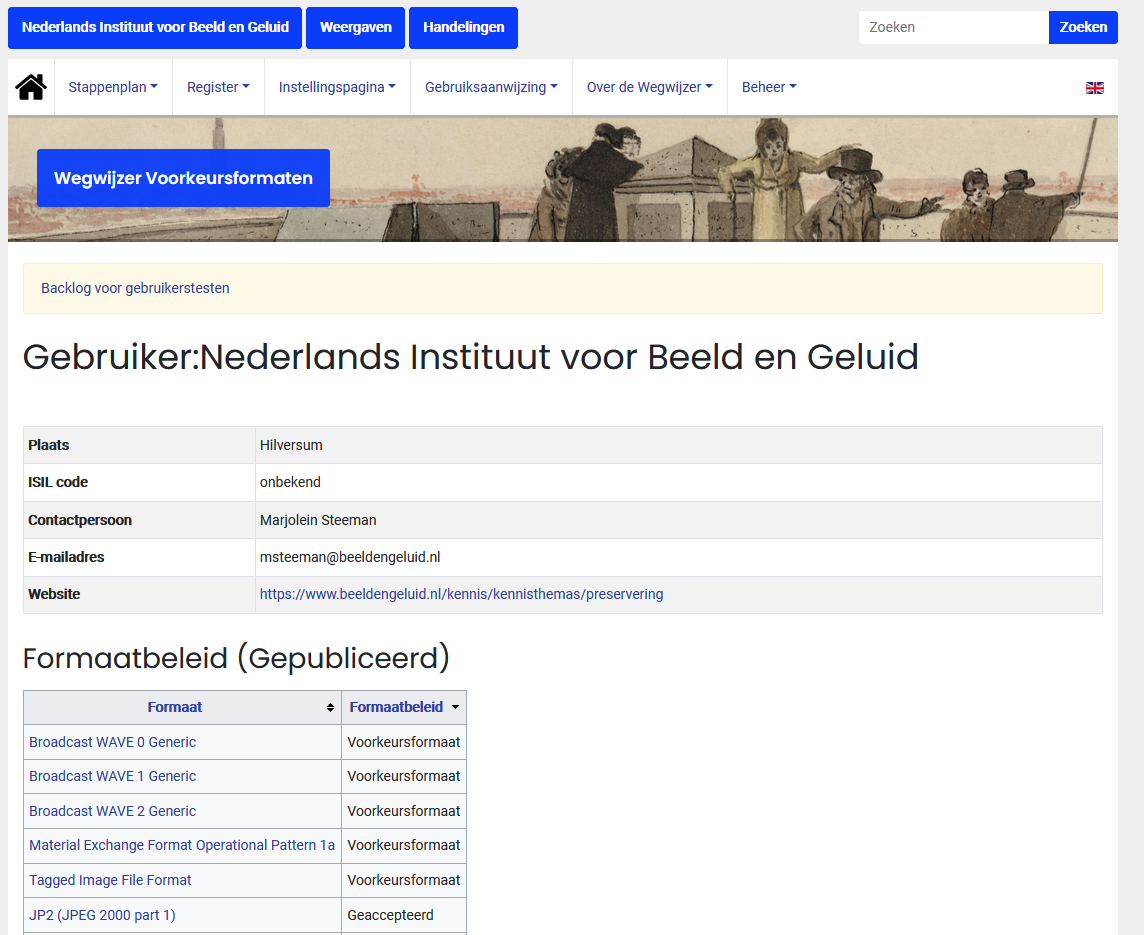Image resolution: width=1144 pixels, height=935 pixels.
Task: Sort by Formaatbeleid column arrow
Action: pos(455,707)
